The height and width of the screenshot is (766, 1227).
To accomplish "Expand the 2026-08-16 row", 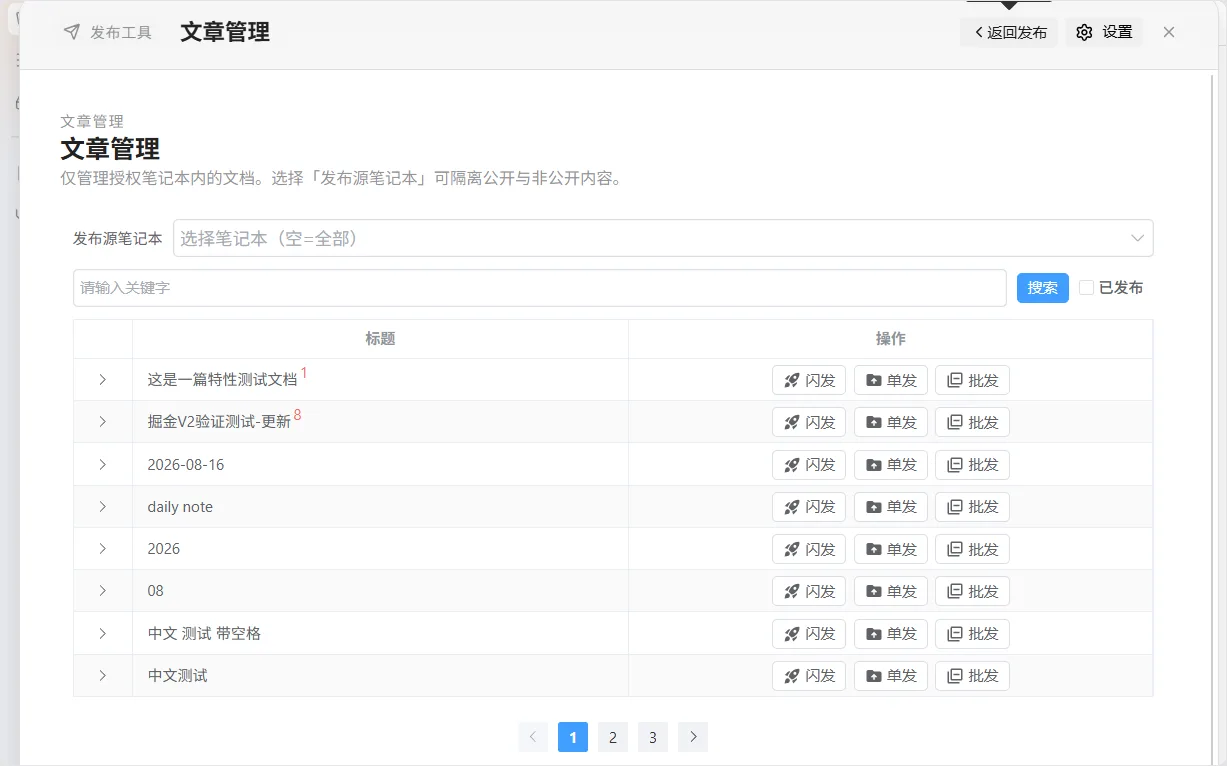I will point(103,465).
